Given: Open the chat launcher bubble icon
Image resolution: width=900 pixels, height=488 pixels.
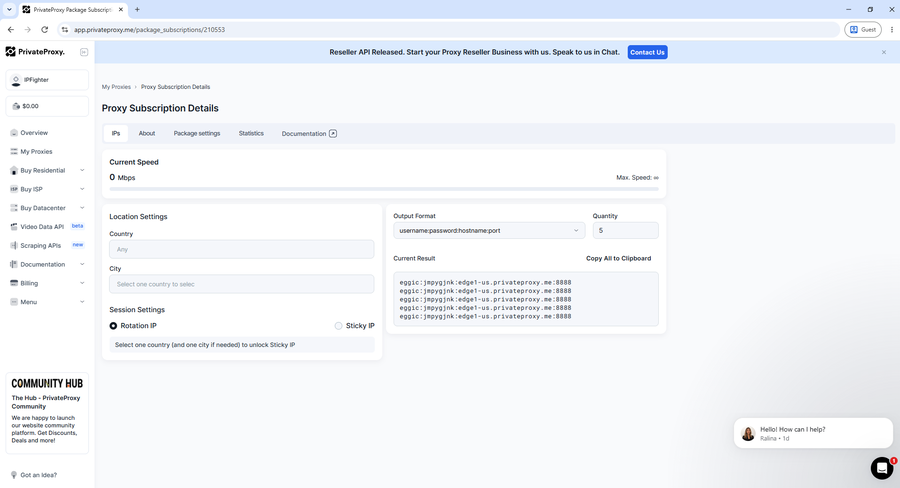Looking at the screenshot, I should click(x=882, y=468).
